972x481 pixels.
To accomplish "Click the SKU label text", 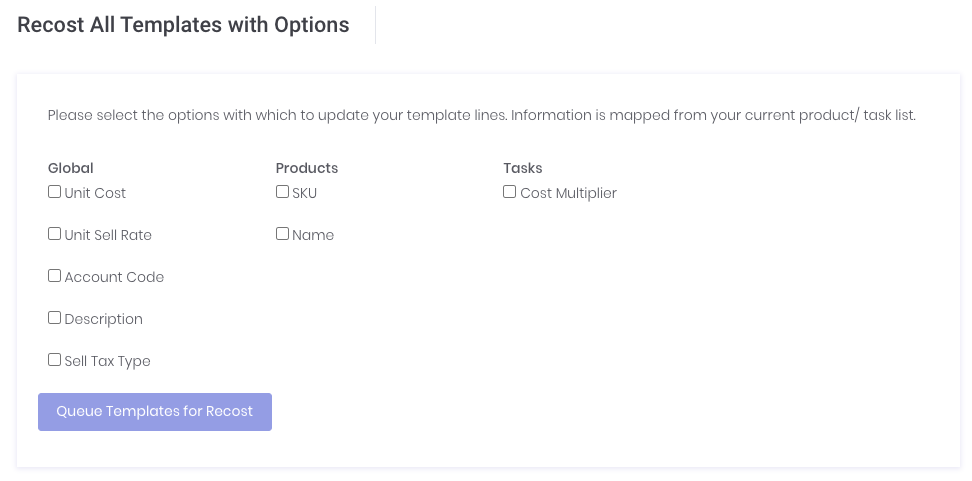I will [x=304, y=193].
